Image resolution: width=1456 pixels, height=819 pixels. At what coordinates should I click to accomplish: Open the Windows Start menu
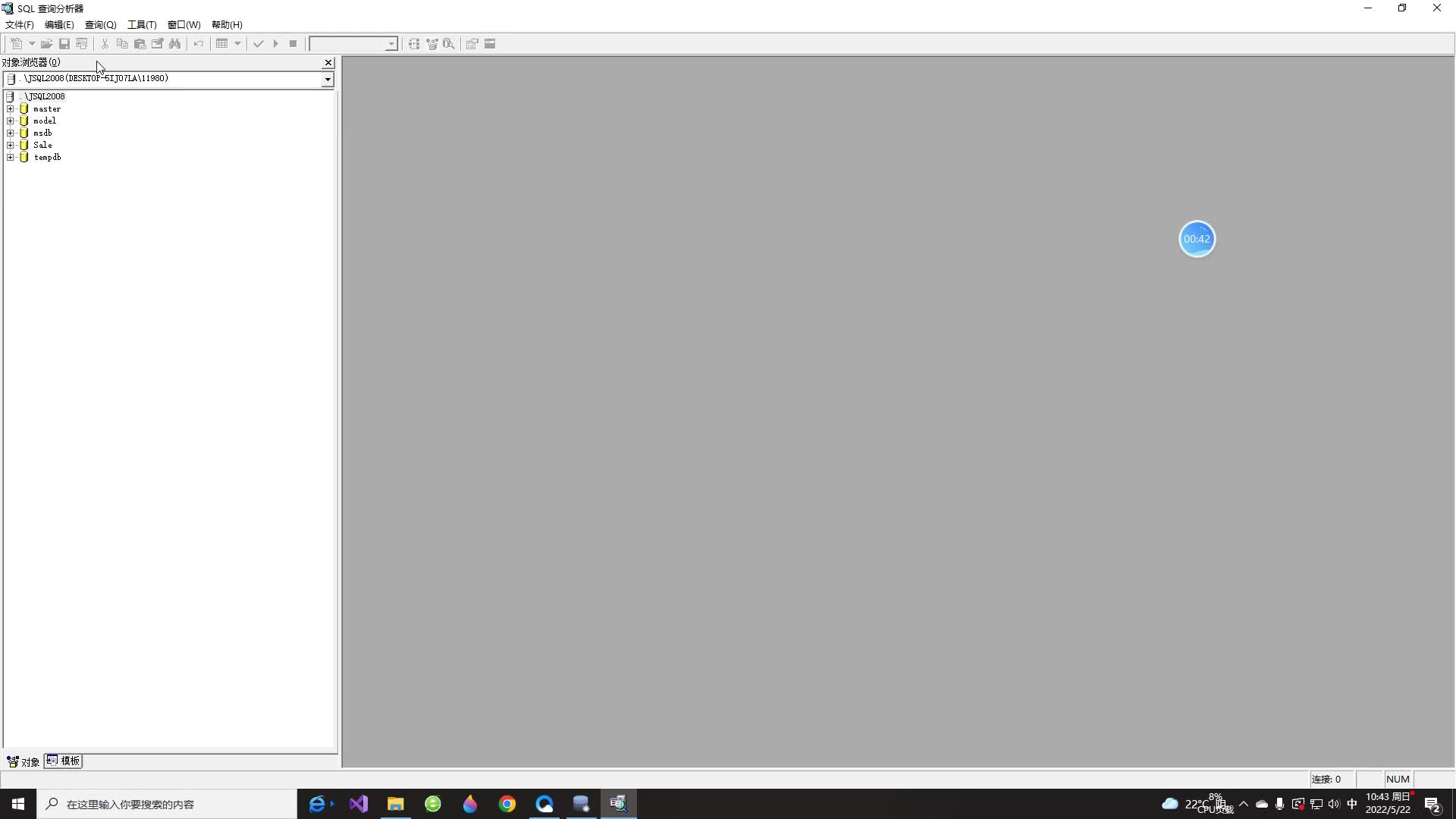click(x=18, y=804)
